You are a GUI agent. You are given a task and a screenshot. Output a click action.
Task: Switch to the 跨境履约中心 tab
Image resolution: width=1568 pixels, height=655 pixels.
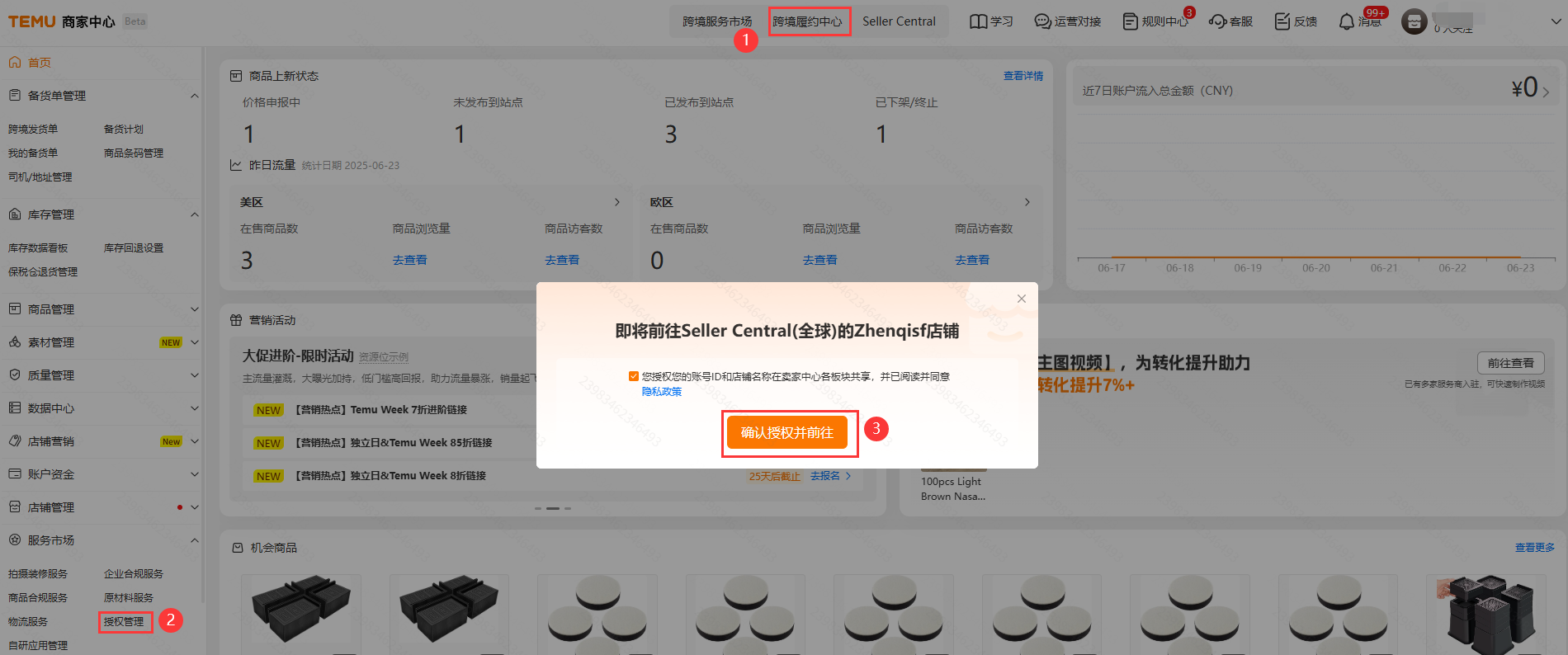click(x=808, y=21)
